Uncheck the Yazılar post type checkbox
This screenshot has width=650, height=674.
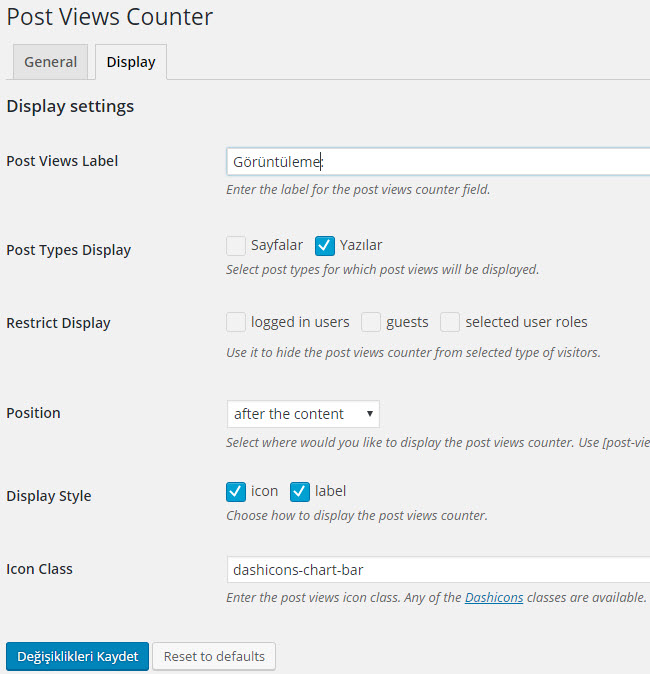pyautogui.click(x=325, y=245)
